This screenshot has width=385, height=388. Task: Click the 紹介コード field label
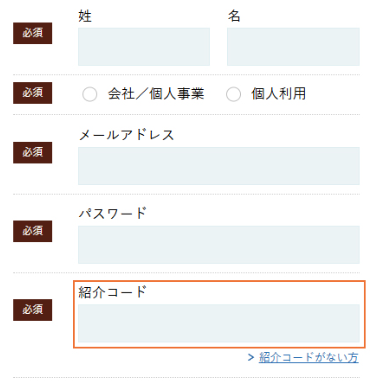click(113, 292)
